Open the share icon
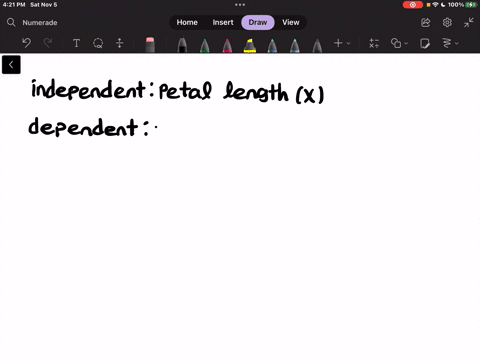 425,23
